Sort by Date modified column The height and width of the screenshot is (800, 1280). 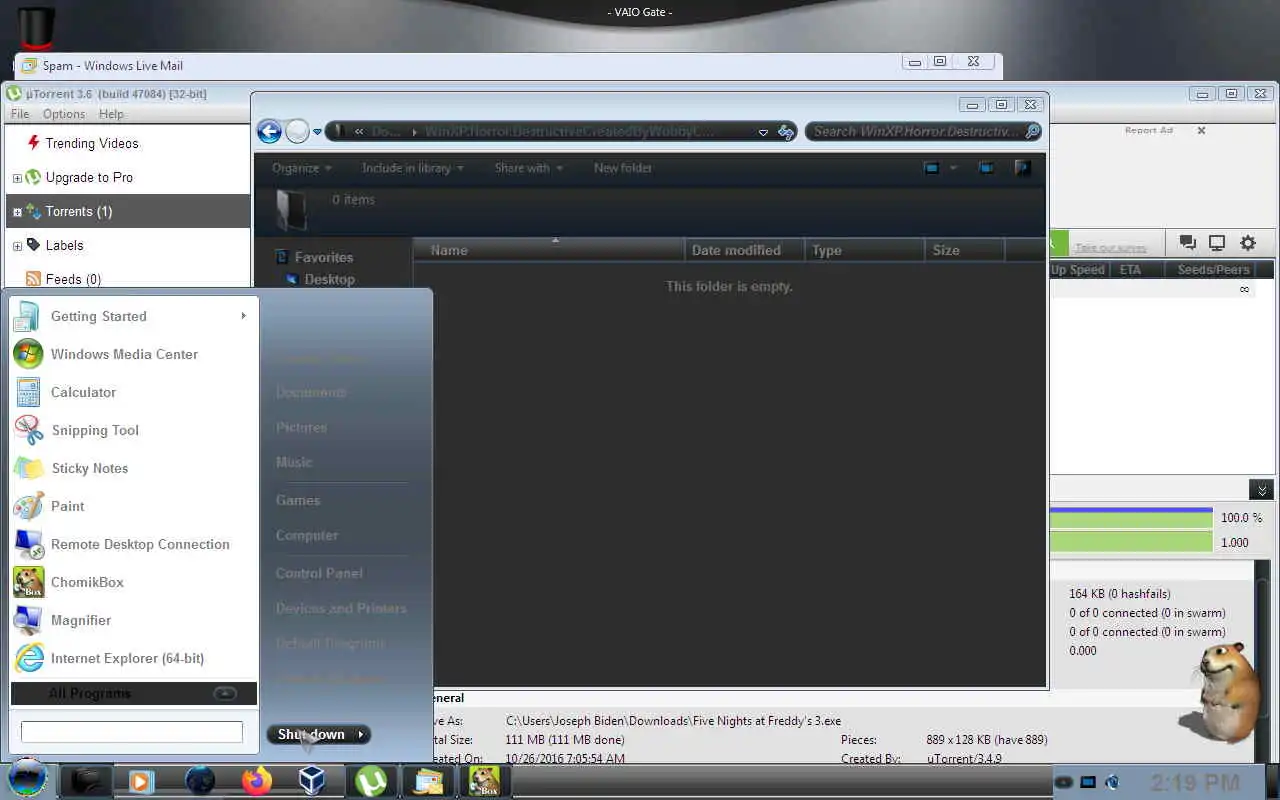coord(745,250)
